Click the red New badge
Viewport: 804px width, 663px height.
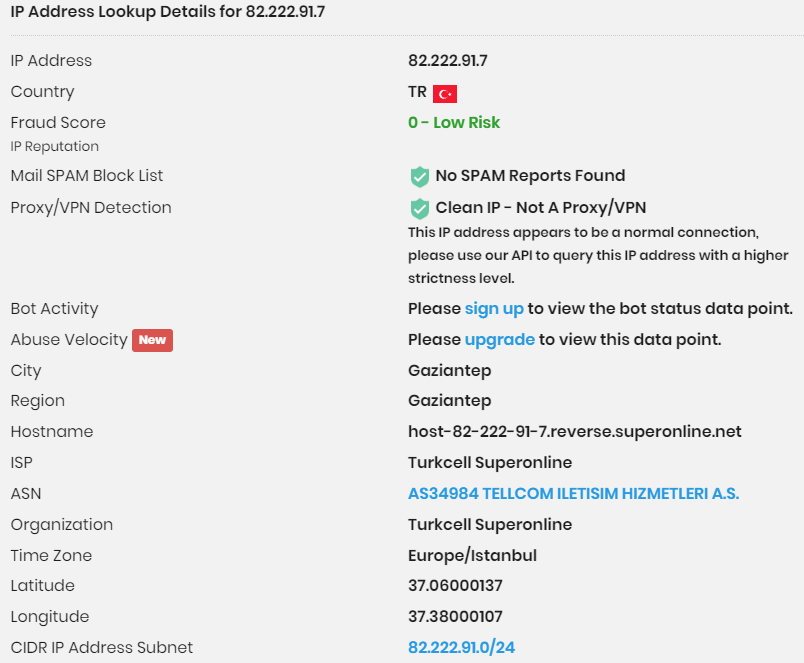click(152, 340)
